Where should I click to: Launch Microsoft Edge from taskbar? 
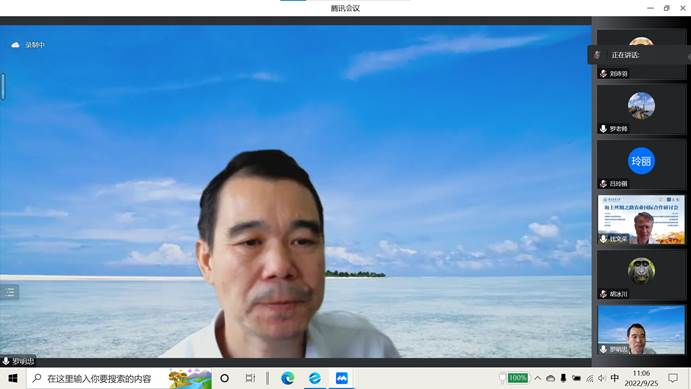(x=288, y=378)
